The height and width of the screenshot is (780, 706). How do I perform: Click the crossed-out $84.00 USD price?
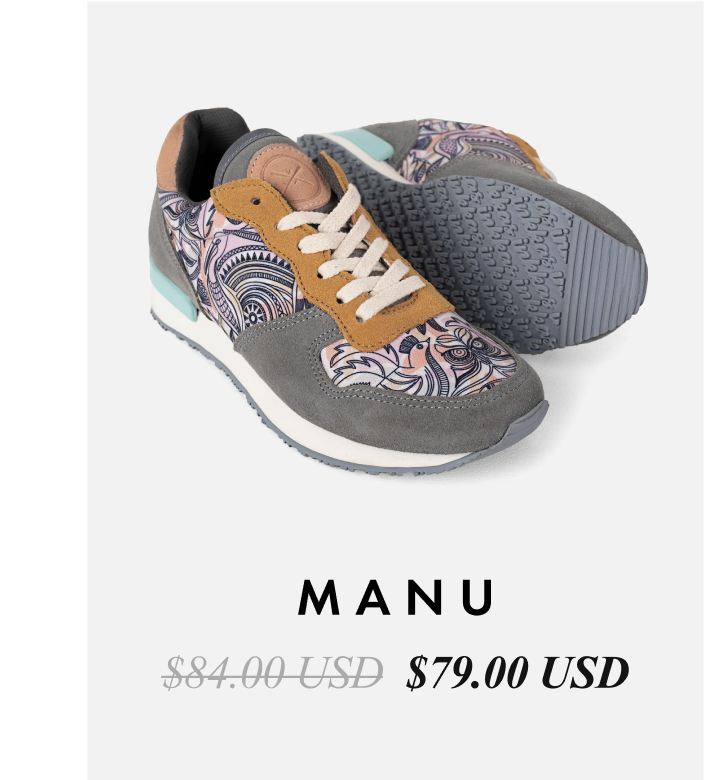pyautogui.click(x=273, y=673)
